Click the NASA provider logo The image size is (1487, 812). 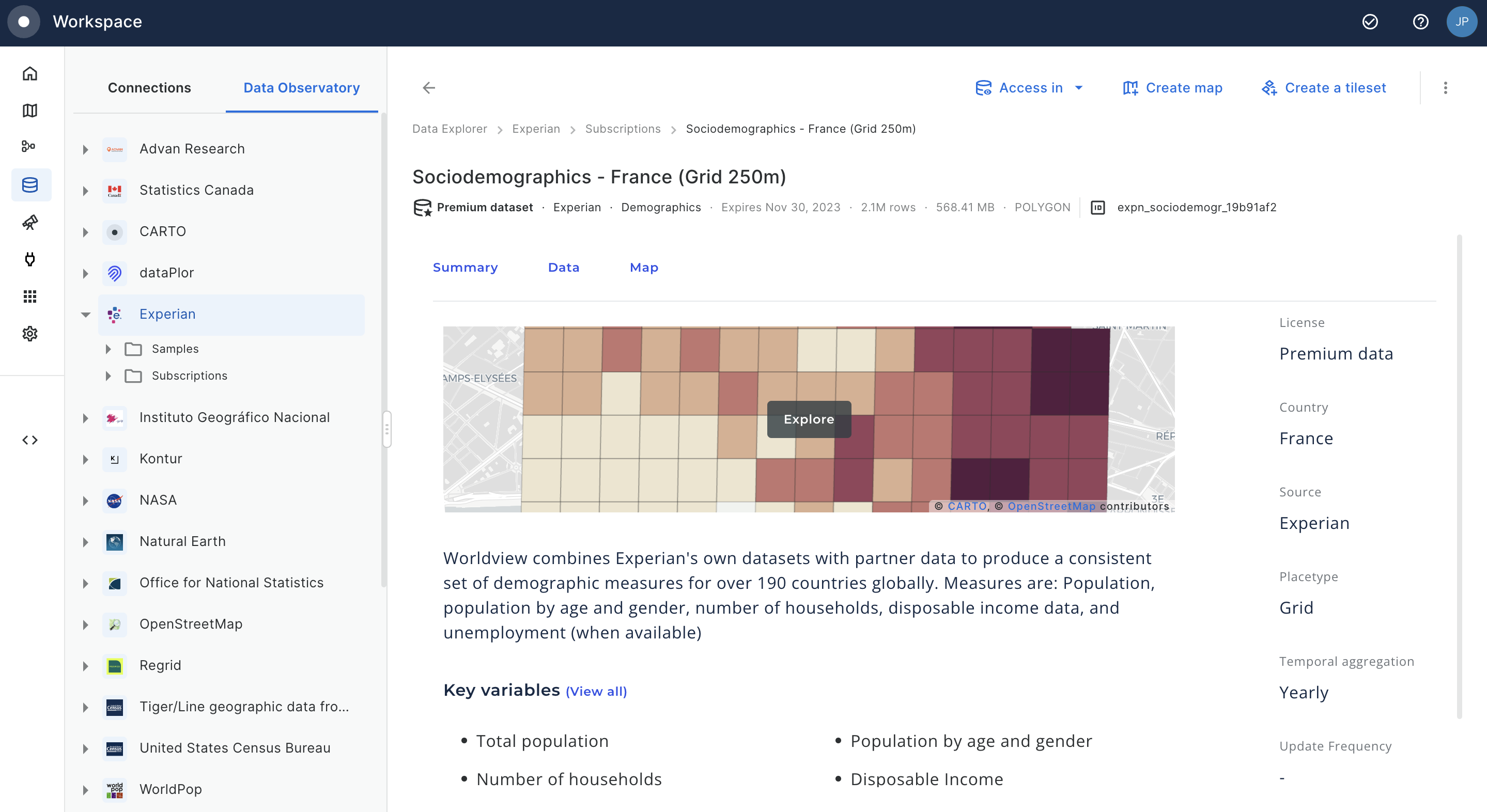pyautogui.click(x=115, y=501)
